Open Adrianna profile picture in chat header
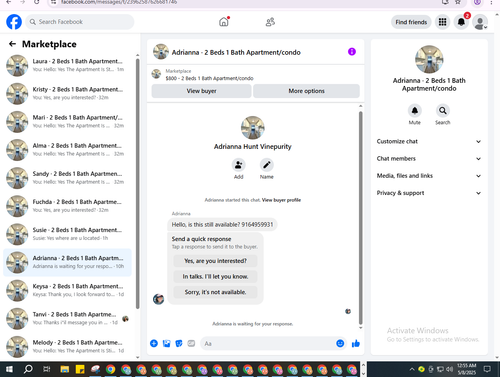 point(161,52)
